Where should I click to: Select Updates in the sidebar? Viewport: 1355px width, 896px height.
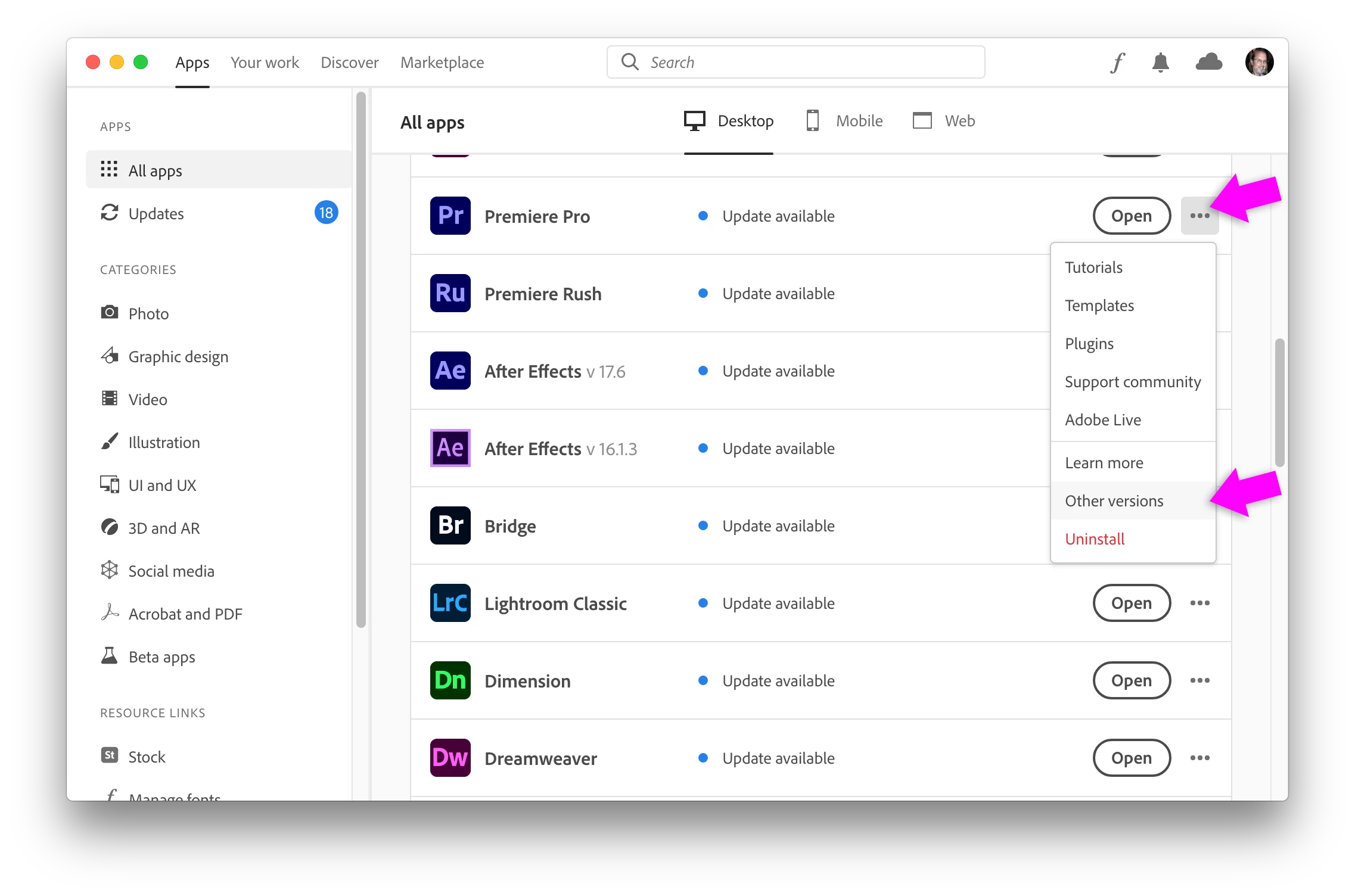156,213
